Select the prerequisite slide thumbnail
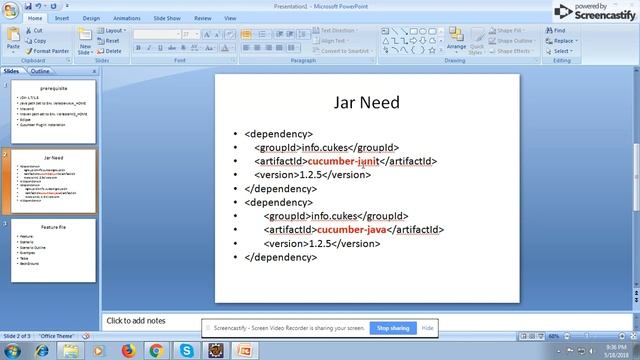 click(x=53, y=111)
